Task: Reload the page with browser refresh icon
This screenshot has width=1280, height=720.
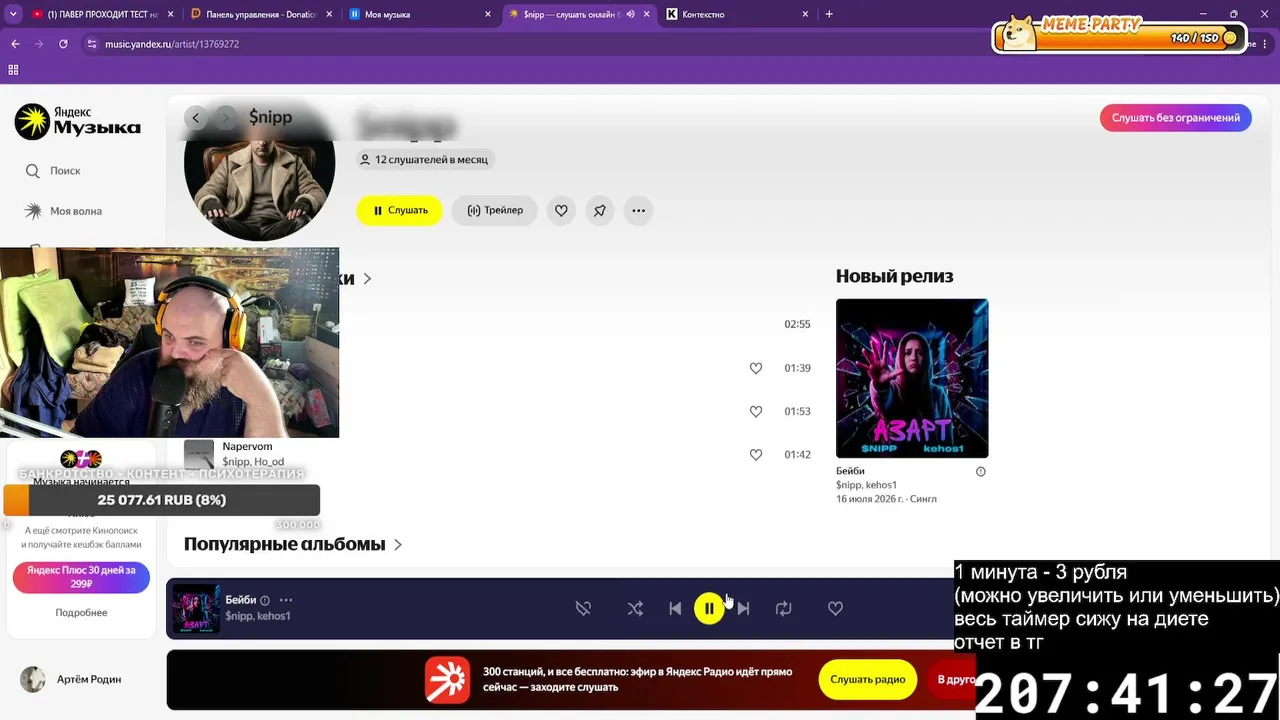Action: (63, 44)
